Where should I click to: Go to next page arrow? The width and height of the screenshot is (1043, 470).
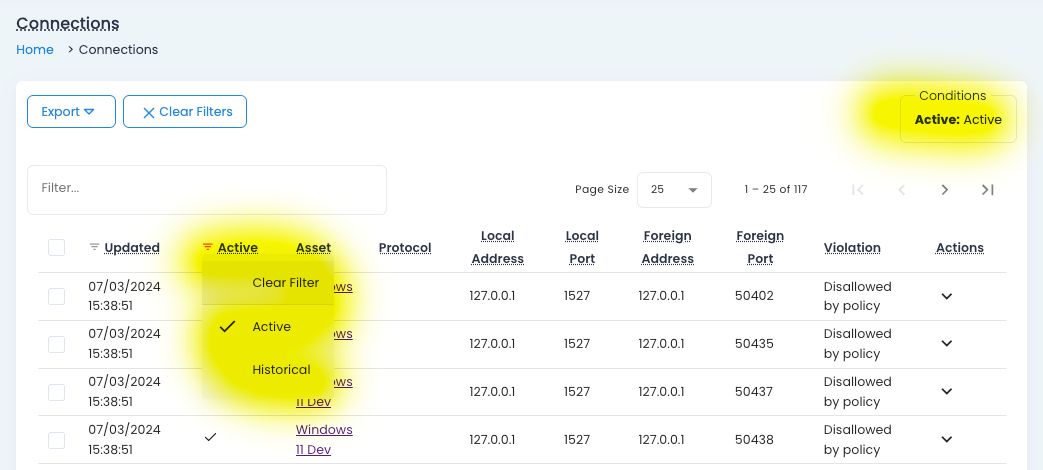click(x=945, y=190)
